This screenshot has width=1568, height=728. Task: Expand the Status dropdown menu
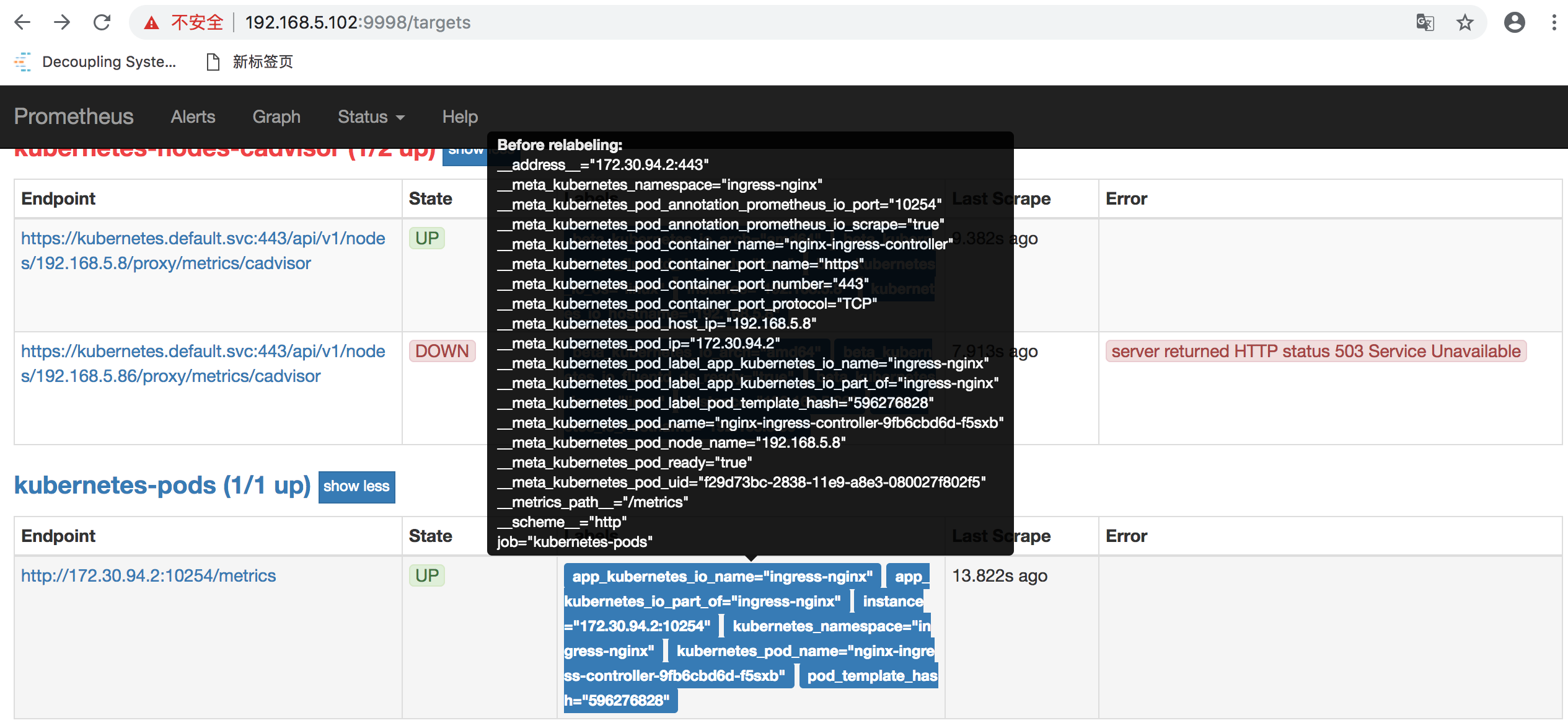coord(371,117)
